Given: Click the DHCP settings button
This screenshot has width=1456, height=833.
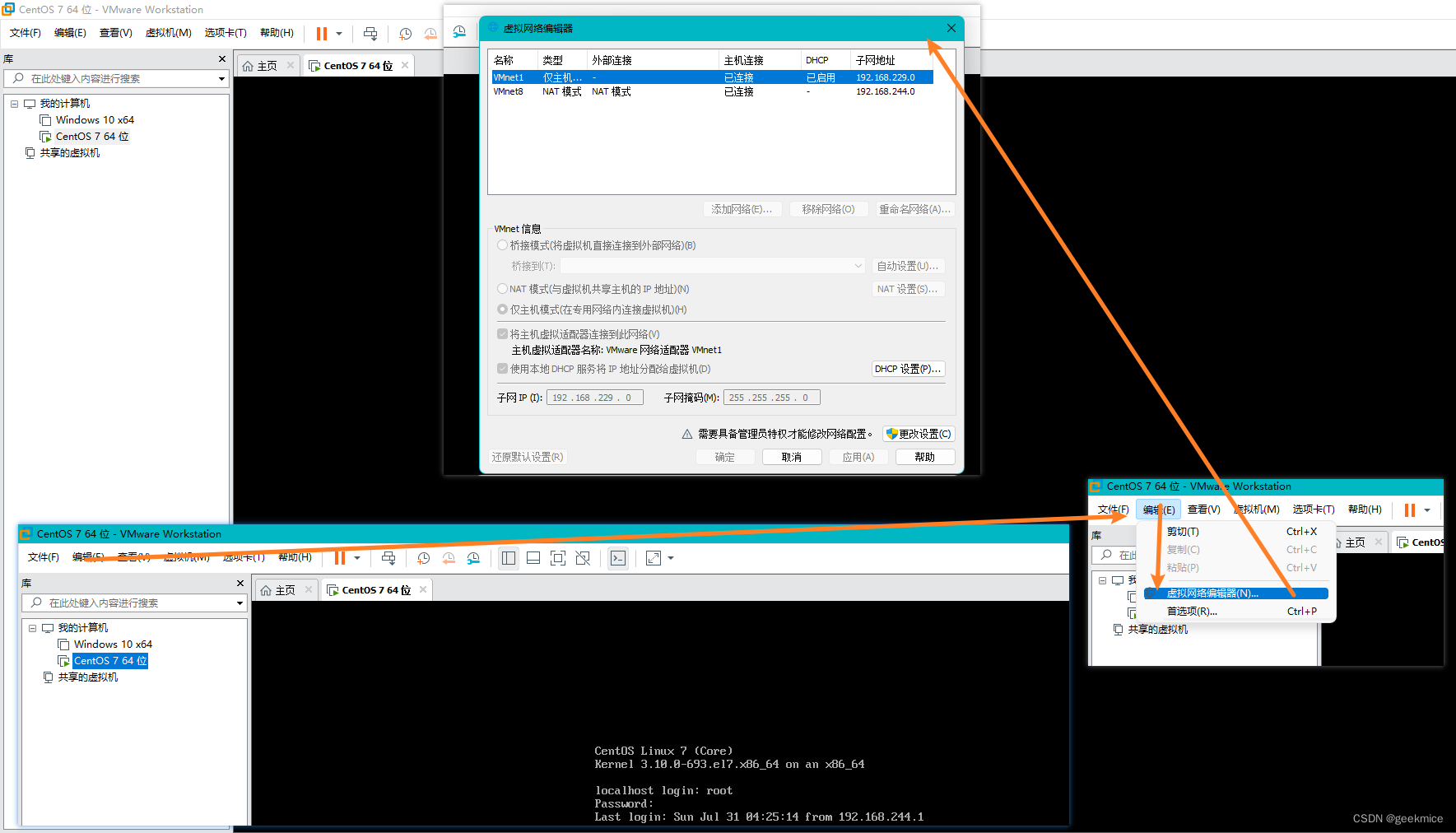Looking at the screenshot, I should pos(907,369).
